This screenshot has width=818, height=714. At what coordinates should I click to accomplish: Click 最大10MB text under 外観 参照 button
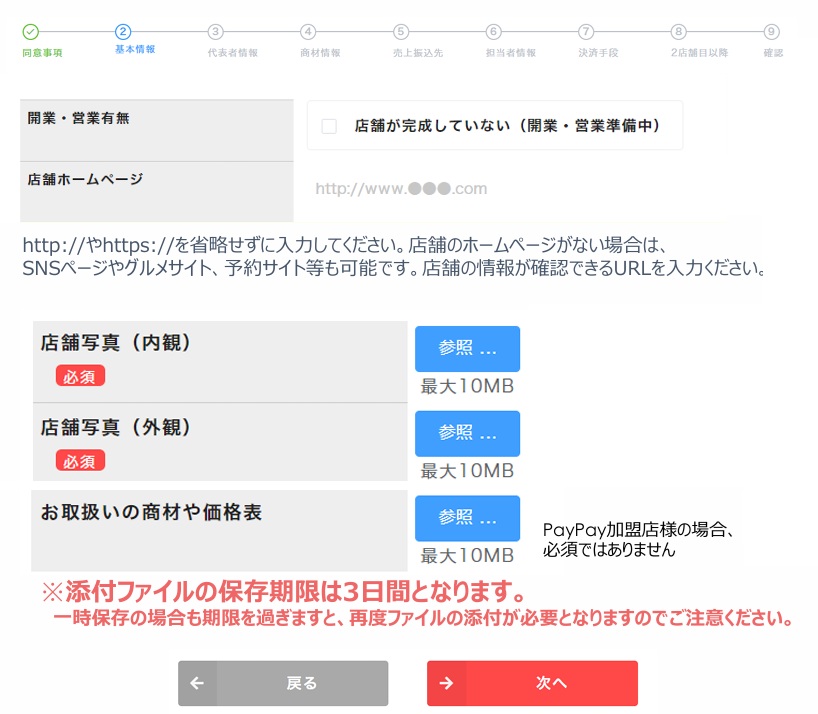[467, 471]
